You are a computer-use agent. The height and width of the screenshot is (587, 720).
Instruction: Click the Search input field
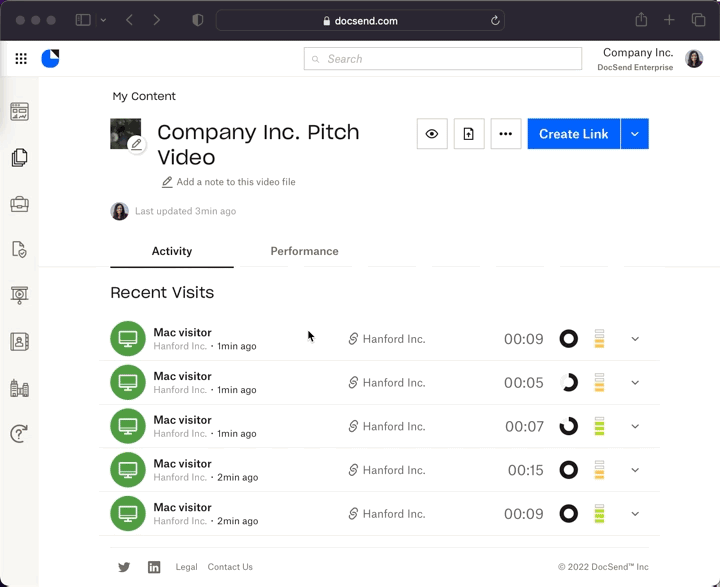tap(443, 59)
